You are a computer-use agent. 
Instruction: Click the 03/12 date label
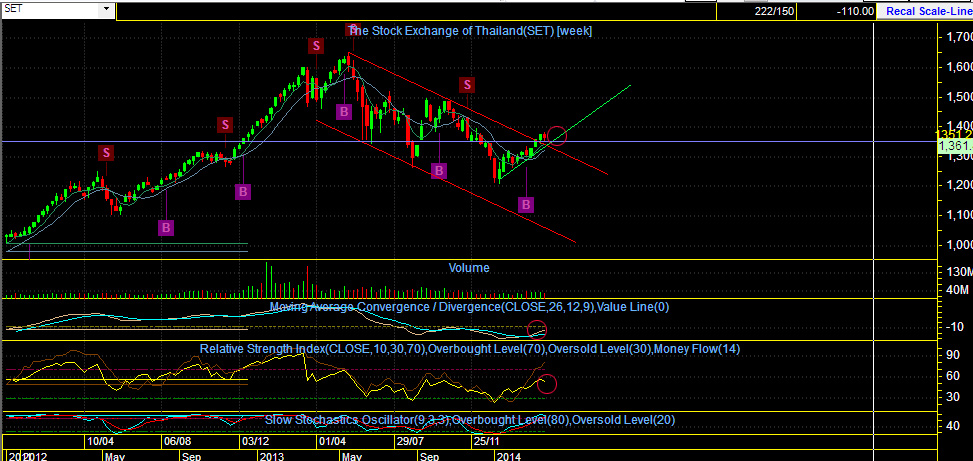tap(255, 442)
